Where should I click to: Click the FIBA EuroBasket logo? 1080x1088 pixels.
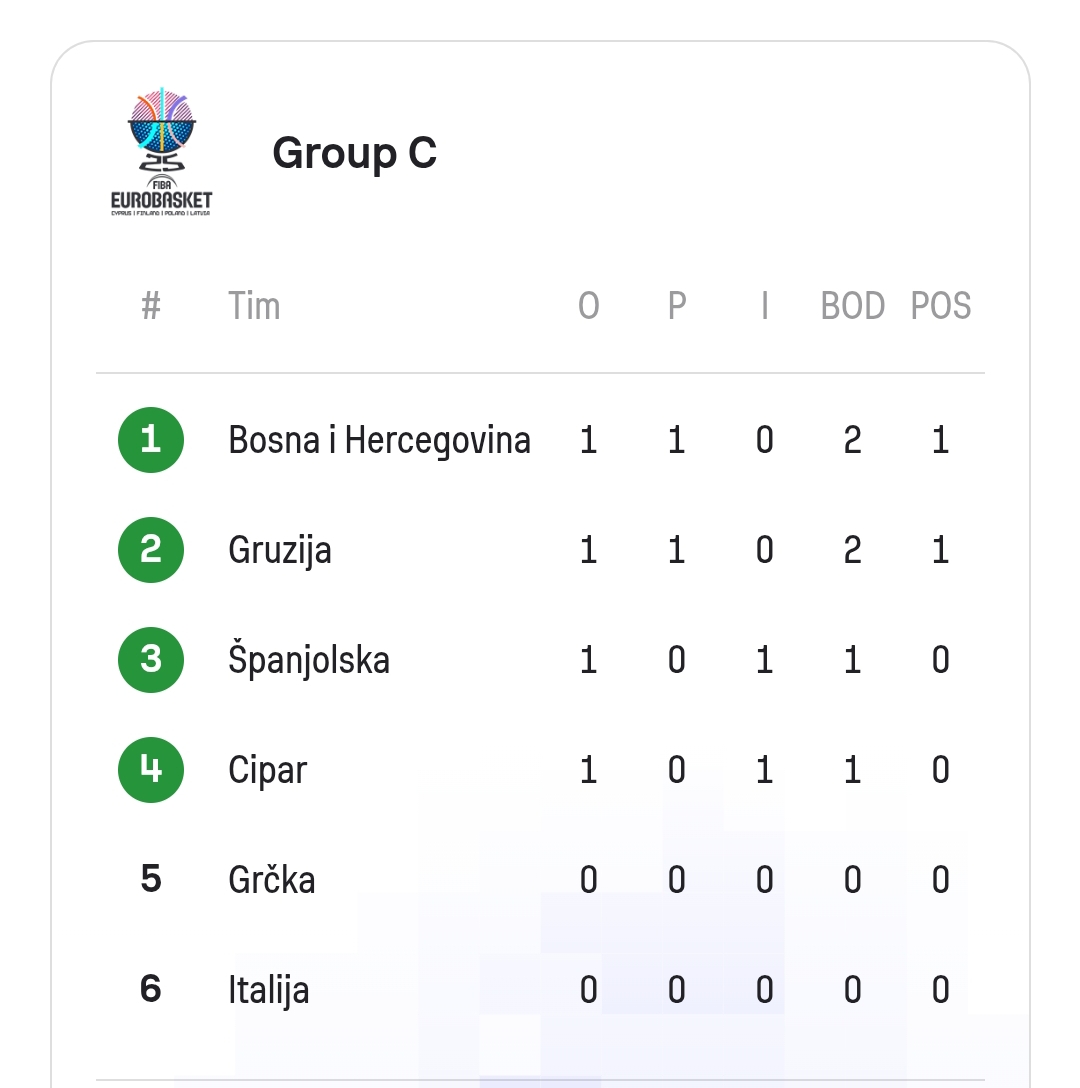162,153
